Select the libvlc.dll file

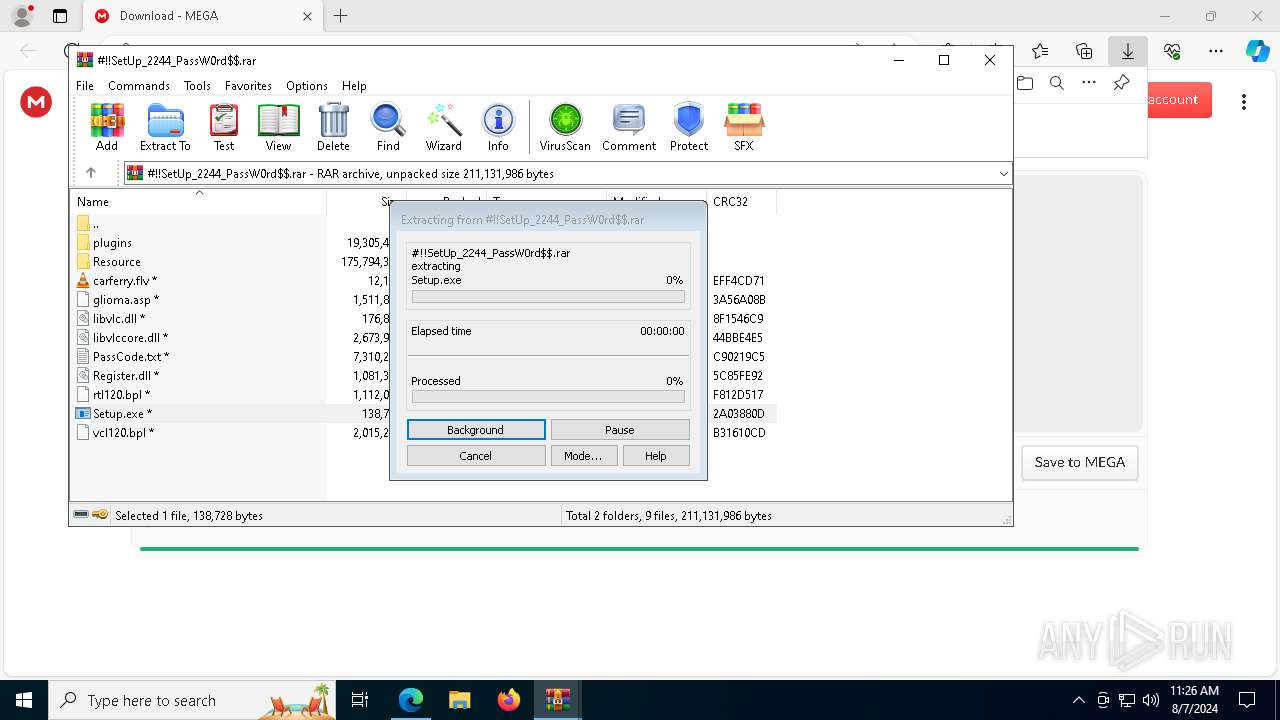118,319
